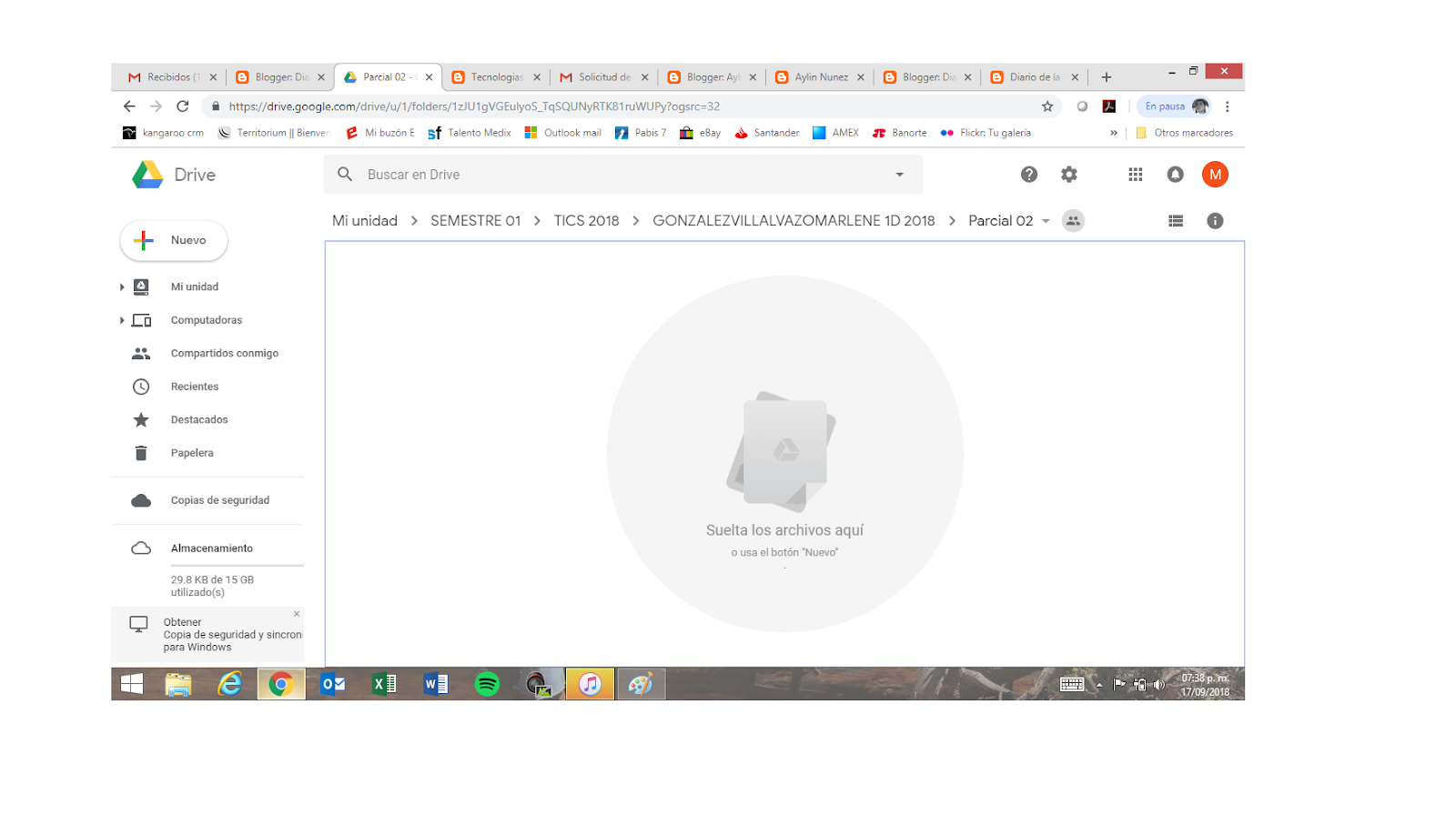Expand the Mi unidad tree arrow

pyautogui.click(x=122, y=287)
